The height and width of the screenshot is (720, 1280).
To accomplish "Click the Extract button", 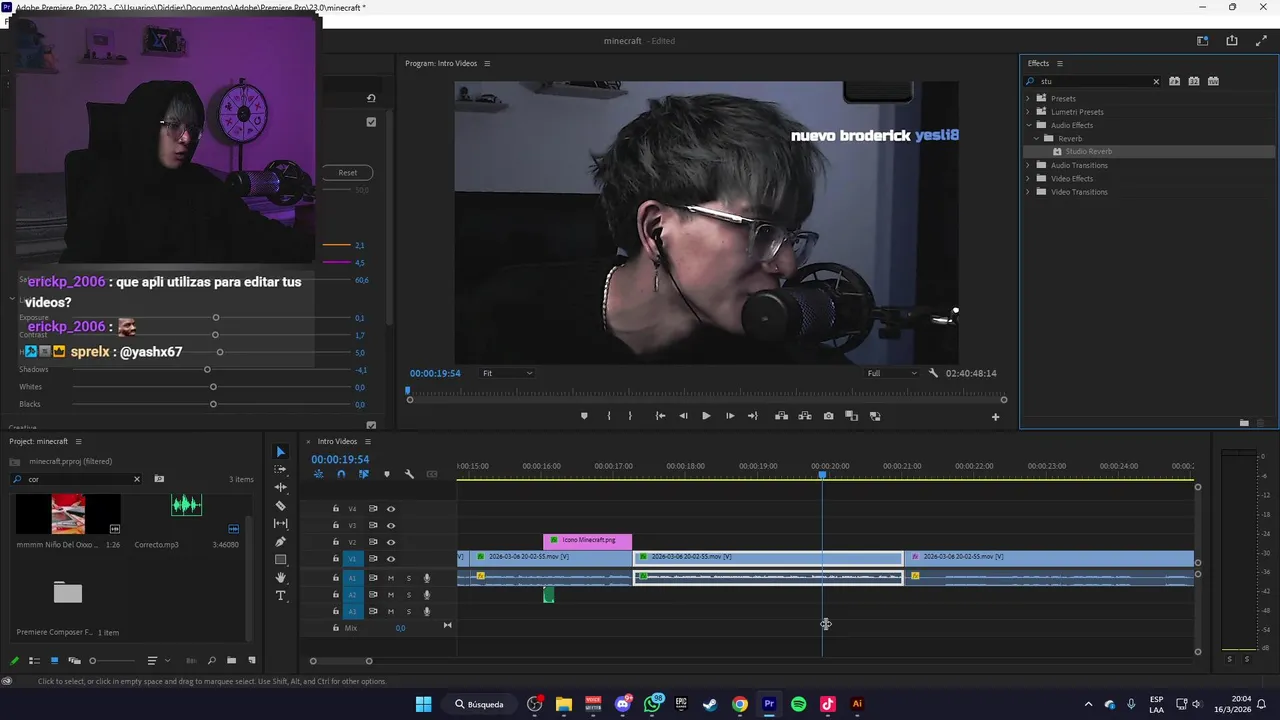I will pos(804,416).
